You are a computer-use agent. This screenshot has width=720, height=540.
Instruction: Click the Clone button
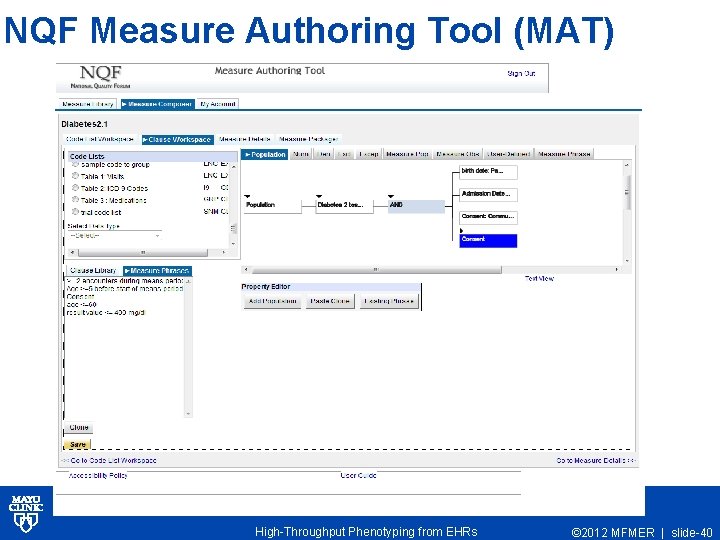point(79,428)
